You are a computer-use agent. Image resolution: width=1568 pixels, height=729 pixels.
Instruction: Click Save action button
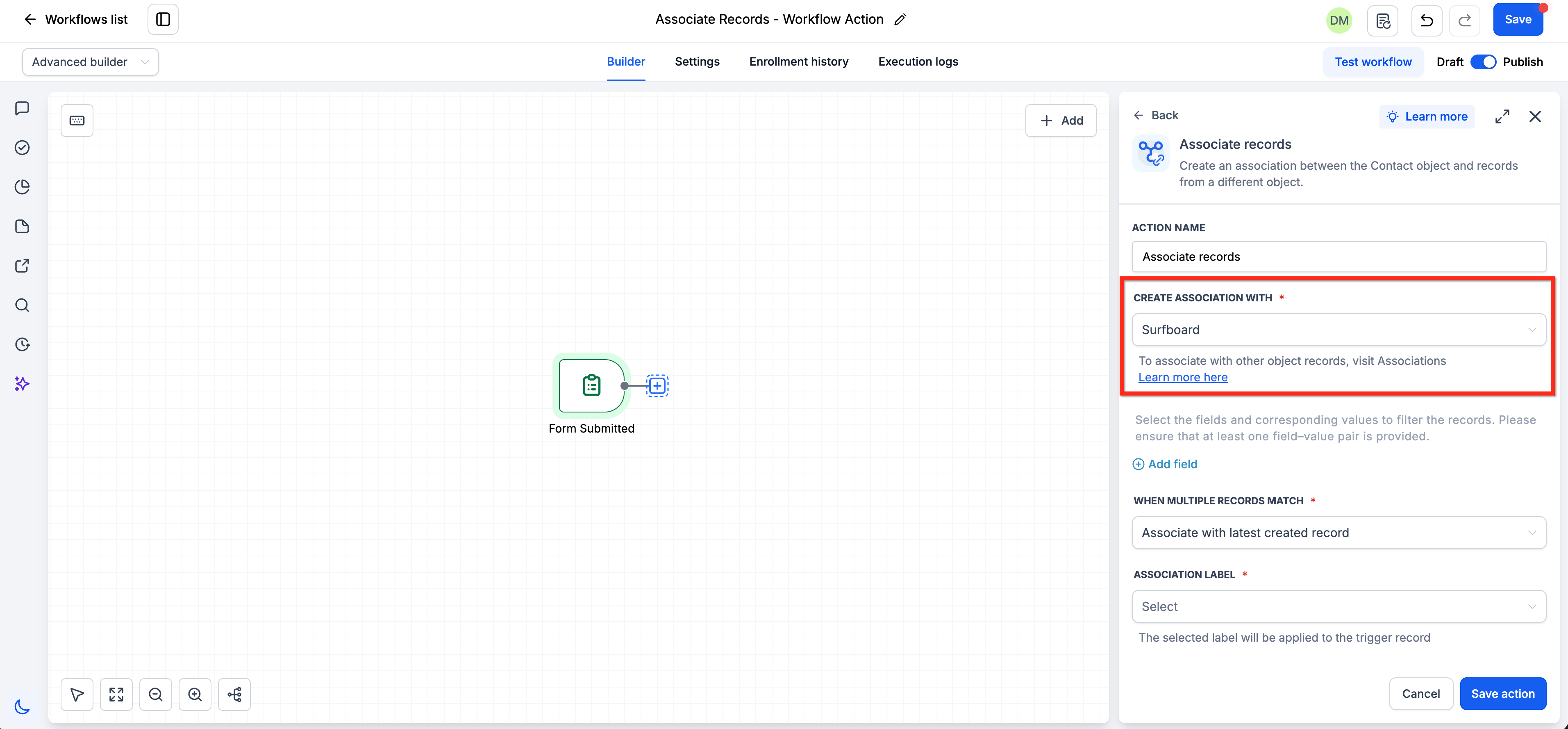pos(1503,694)
